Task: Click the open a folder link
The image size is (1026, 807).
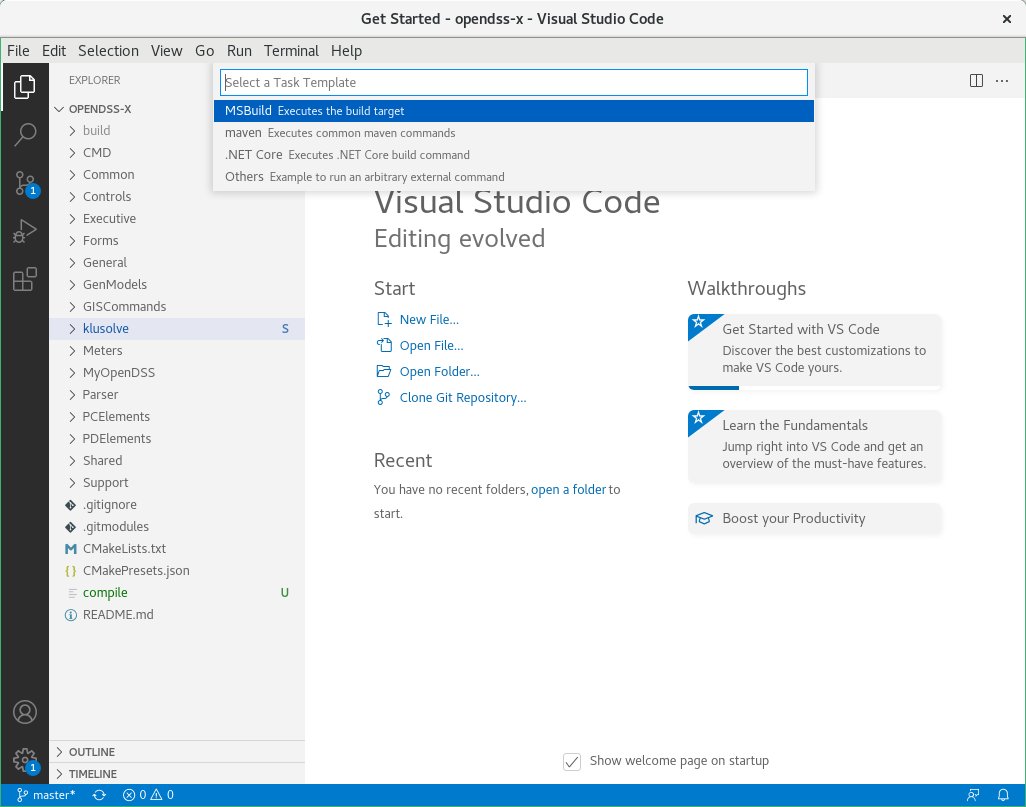Action: pos(568,489)
